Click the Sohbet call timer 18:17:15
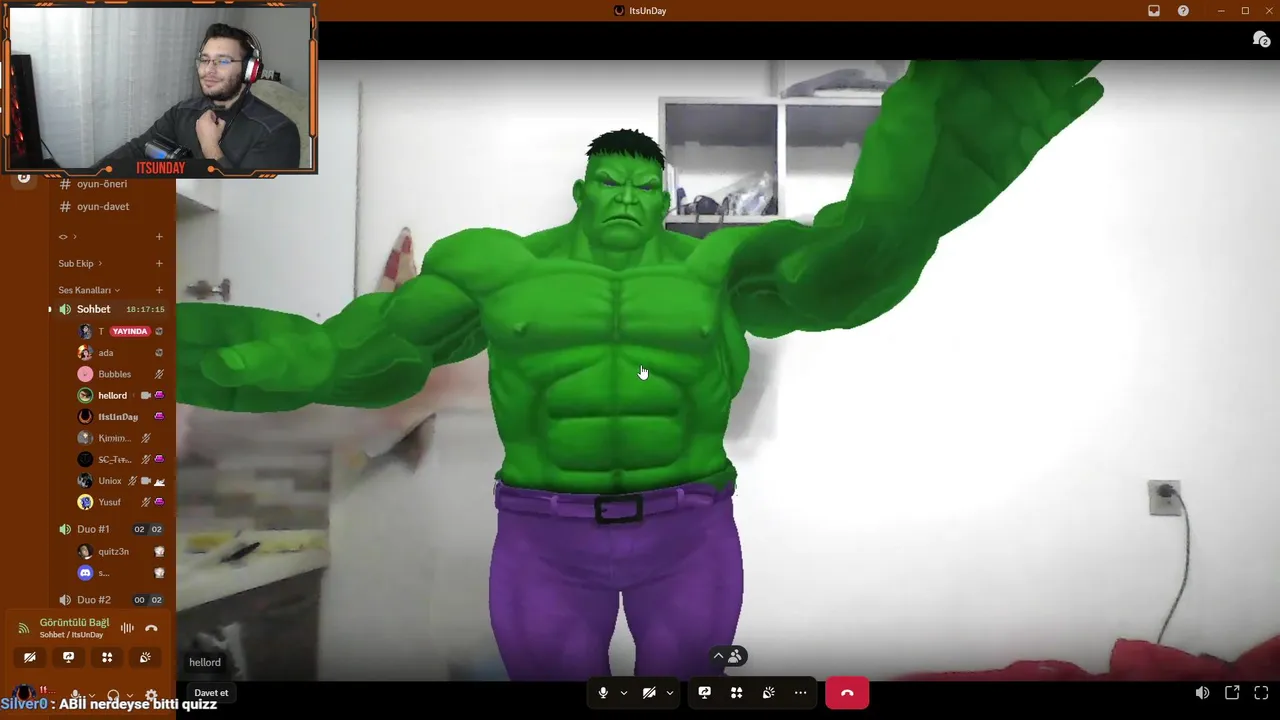The height and width of the screenshot is (720, 1280). point(145,310)
